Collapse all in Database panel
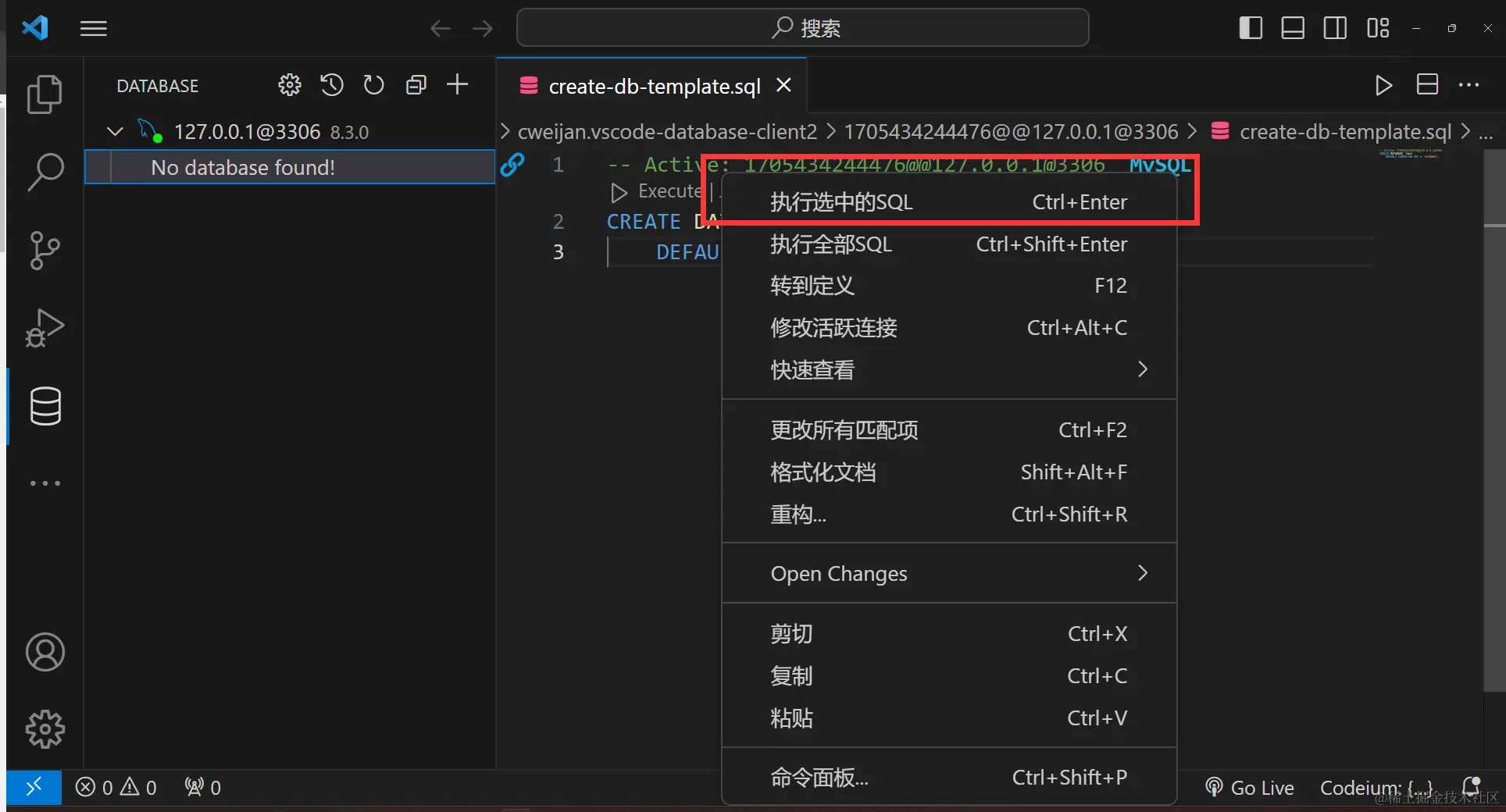The image size is (1506, 812). pos(416,85)
